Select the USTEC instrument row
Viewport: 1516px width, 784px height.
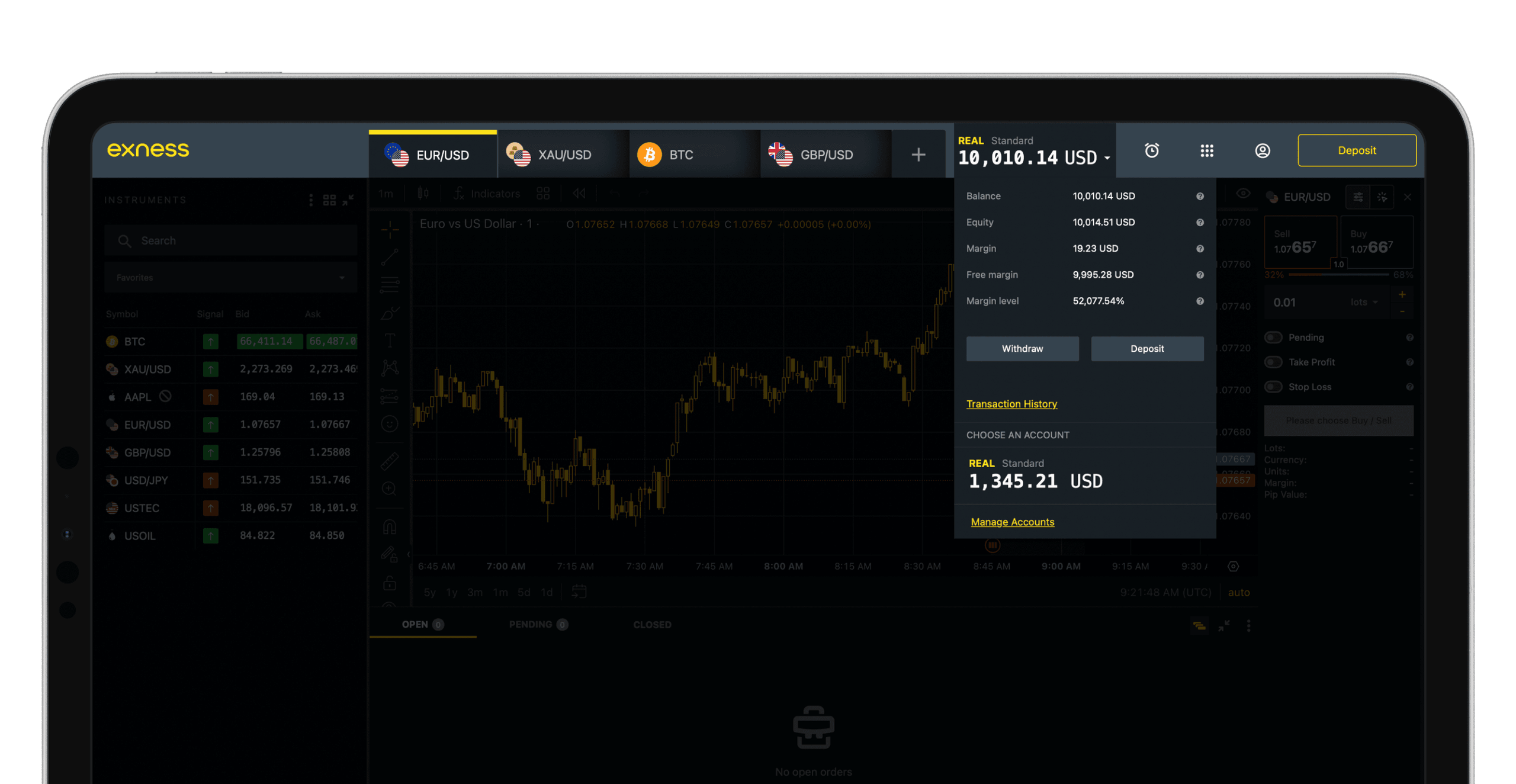click(x=230, y=507)
